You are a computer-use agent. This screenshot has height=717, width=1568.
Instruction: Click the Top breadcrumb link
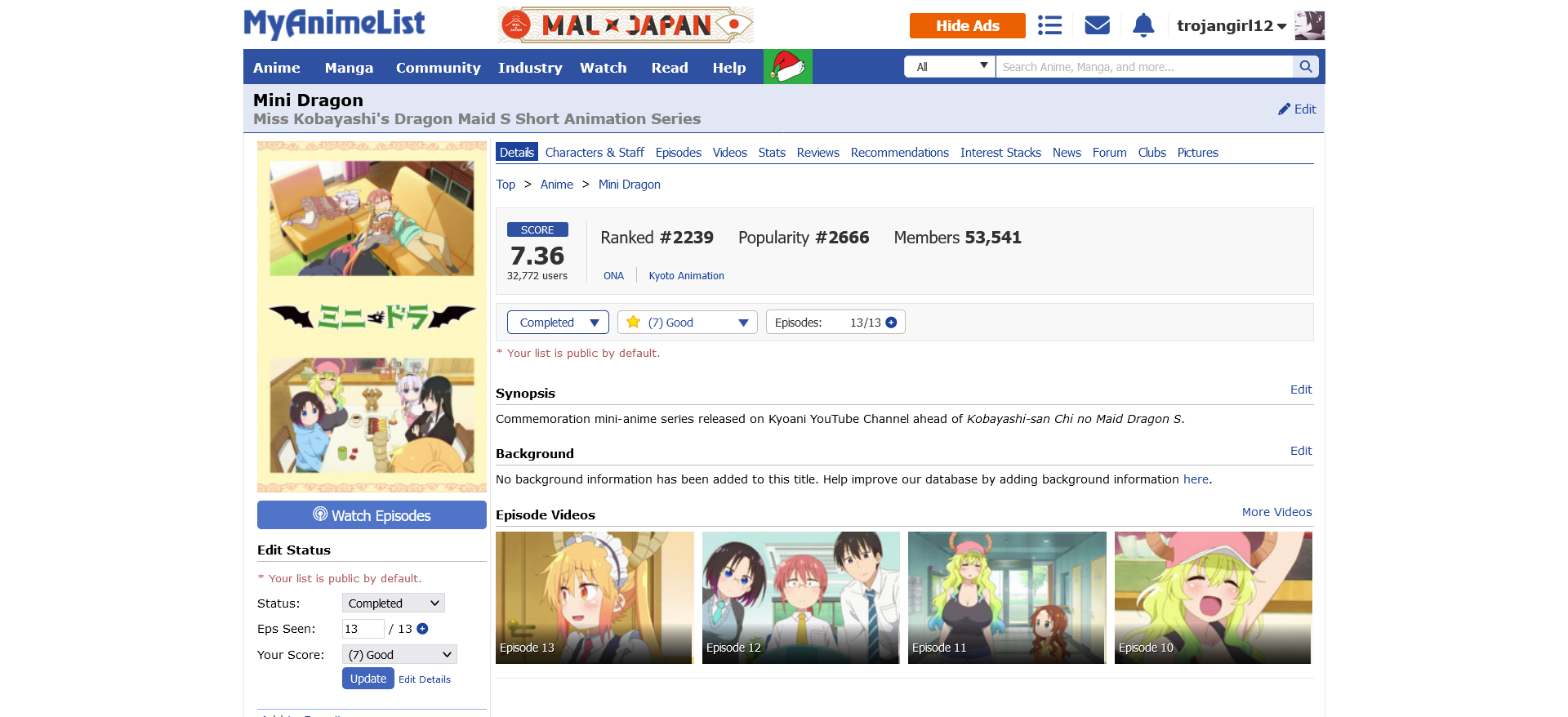point(506,185)
